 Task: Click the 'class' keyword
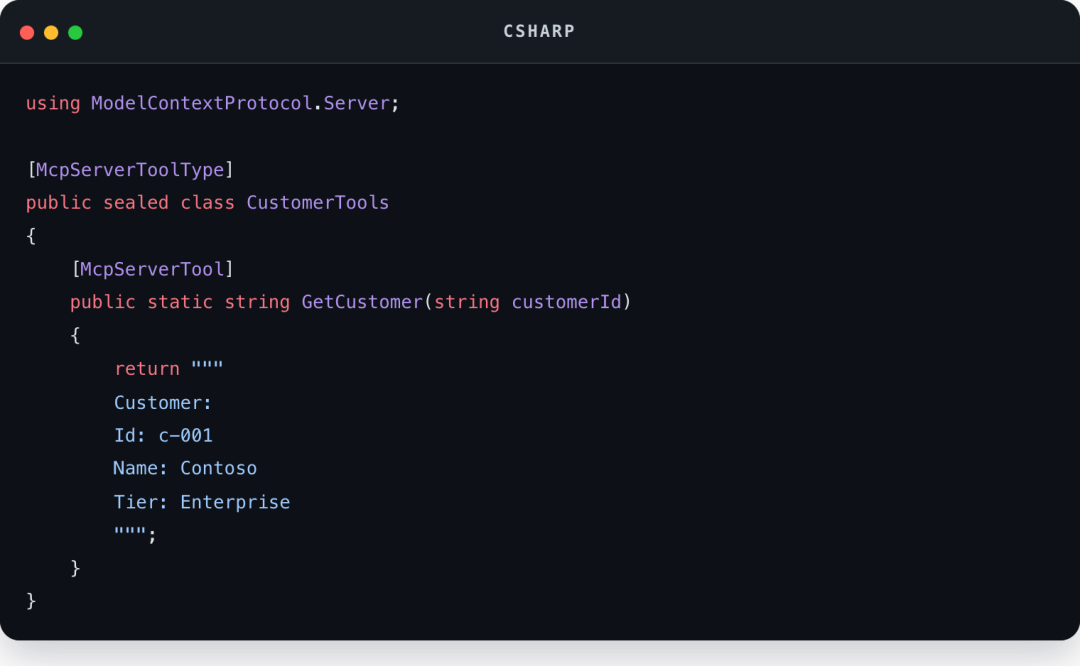coord(207,202)
